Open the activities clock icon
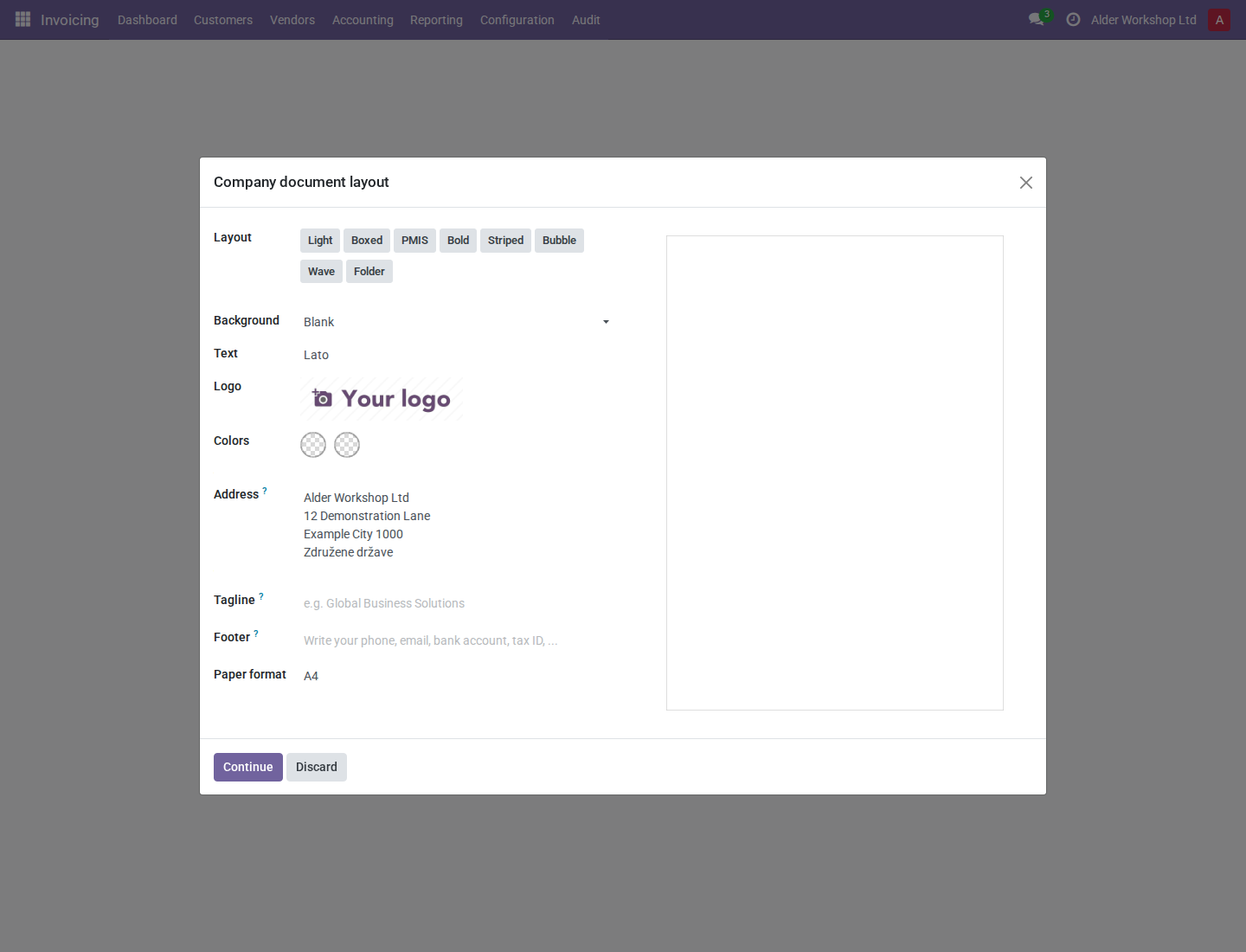 1073,19
